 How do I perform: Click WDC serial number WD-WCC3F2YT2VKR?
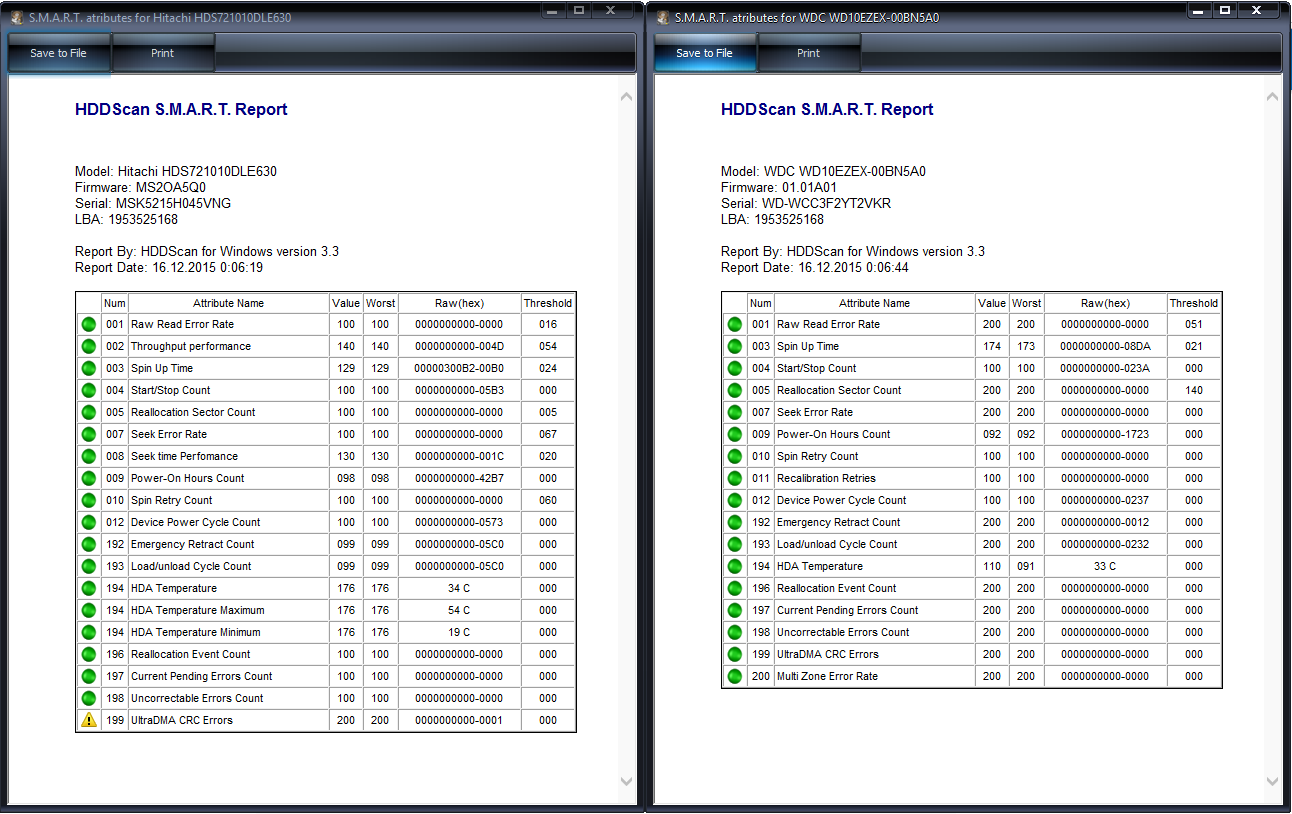pos(827,203)
